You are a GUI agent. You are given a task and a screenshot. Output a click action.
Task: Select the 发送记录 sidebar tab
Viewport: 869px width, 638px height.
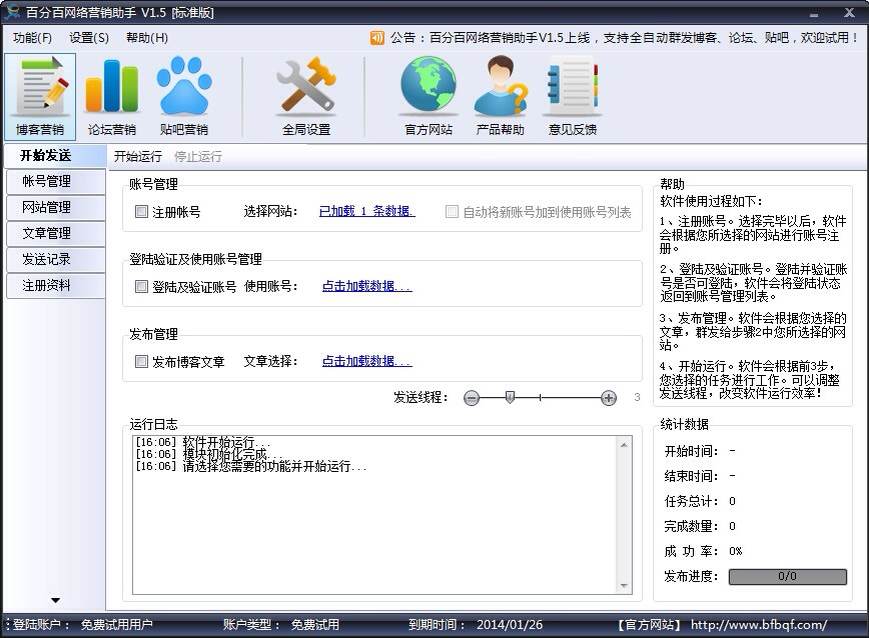55,259
